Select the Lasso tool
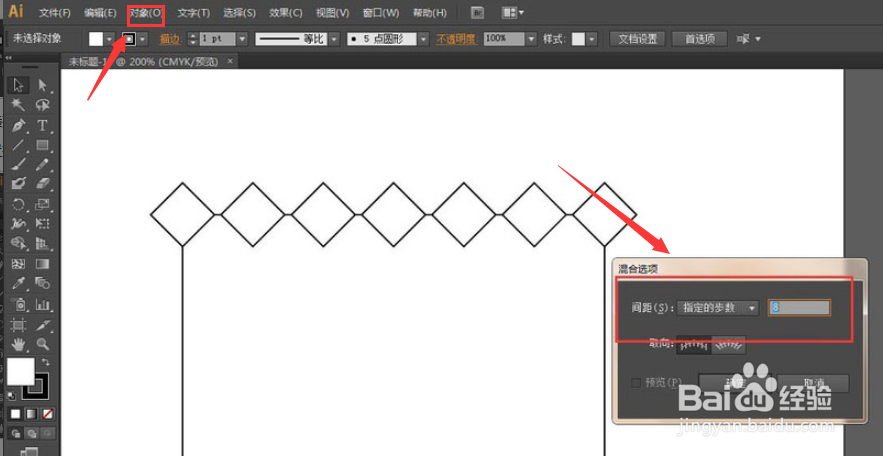Screen dimensions: 883x456 (43, 105)
